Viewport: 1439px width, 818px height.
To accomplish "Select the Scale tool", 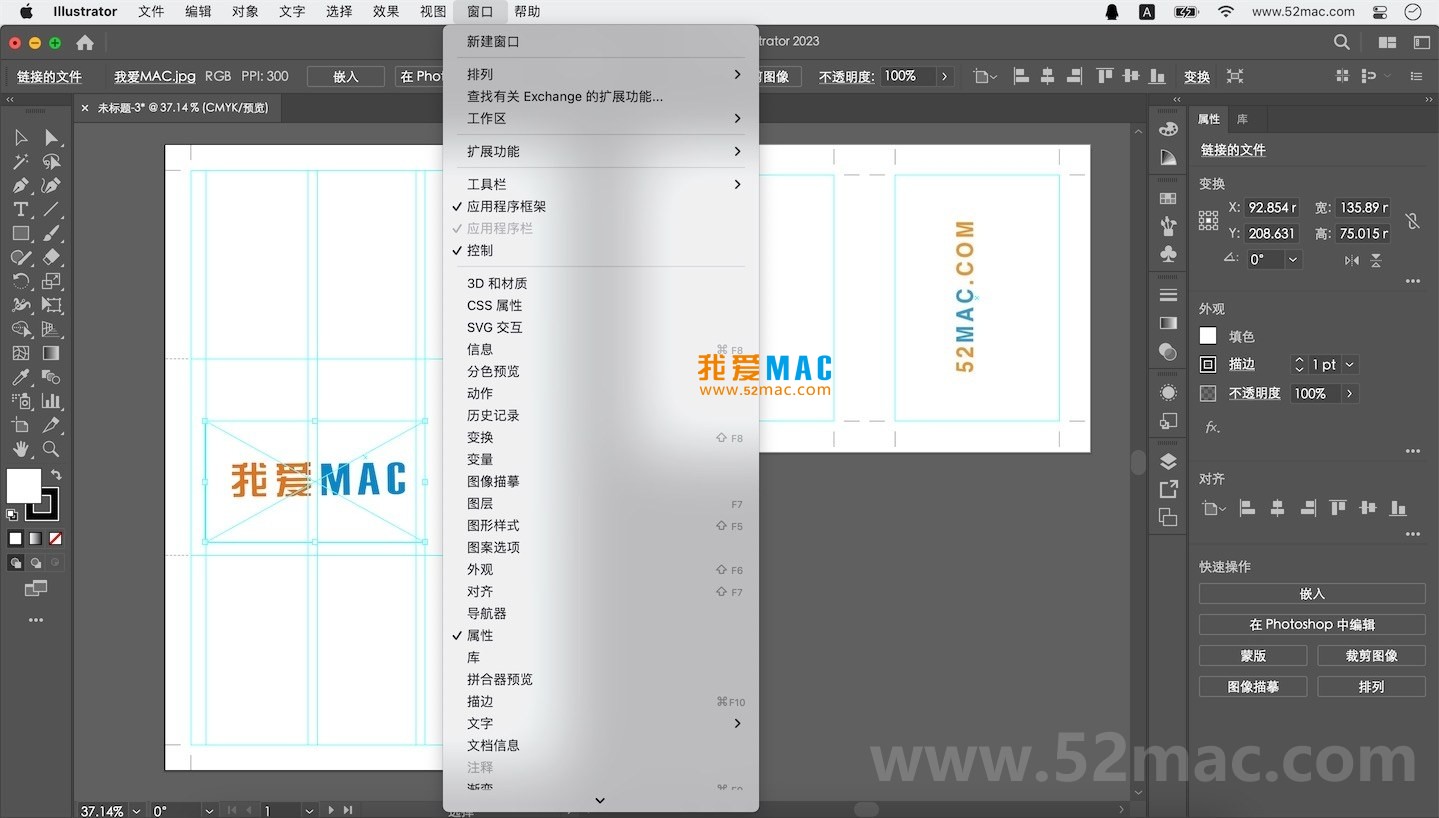I will 51,281.
